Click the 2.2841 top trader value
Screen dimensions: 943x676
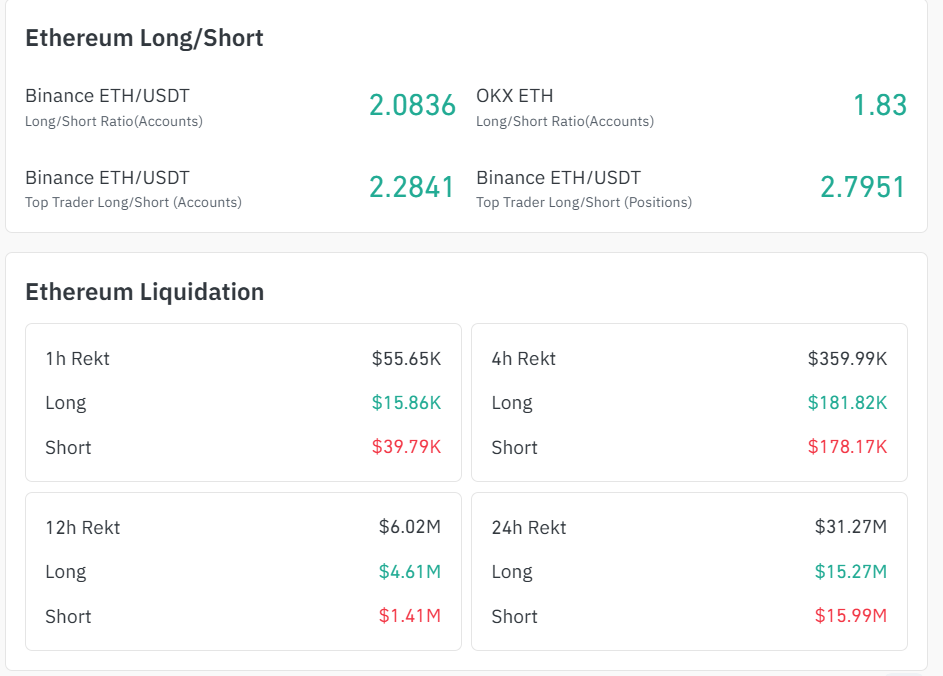(x=412, y=187)
